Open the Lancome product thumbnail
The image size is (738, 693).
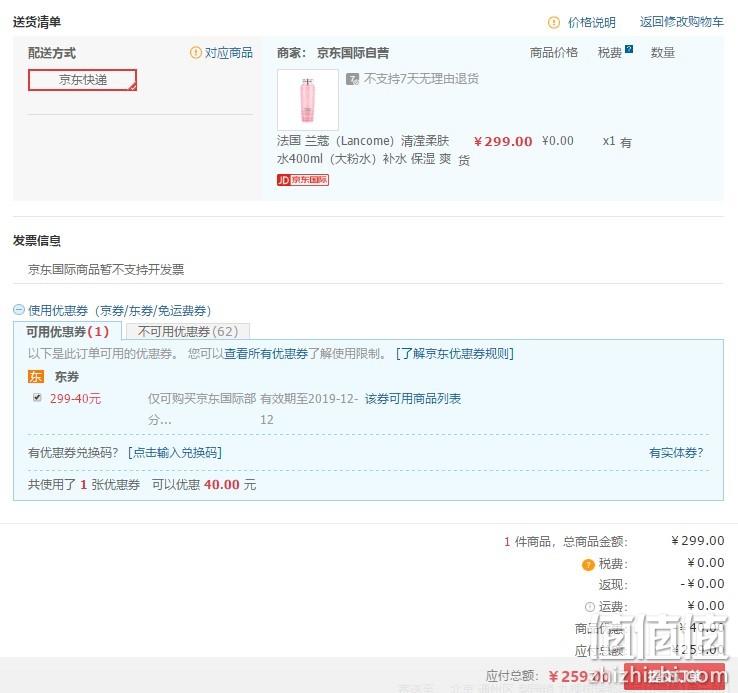(308, 99)
